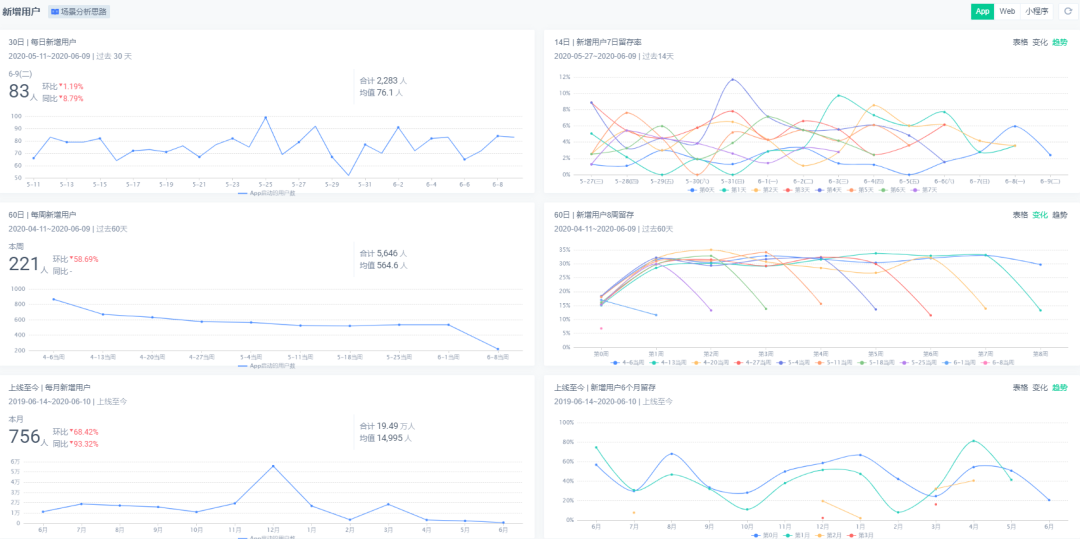Click the 83 人 daily new users figure
This screenshot has height=539, width=1080.
tap(23, 92)
